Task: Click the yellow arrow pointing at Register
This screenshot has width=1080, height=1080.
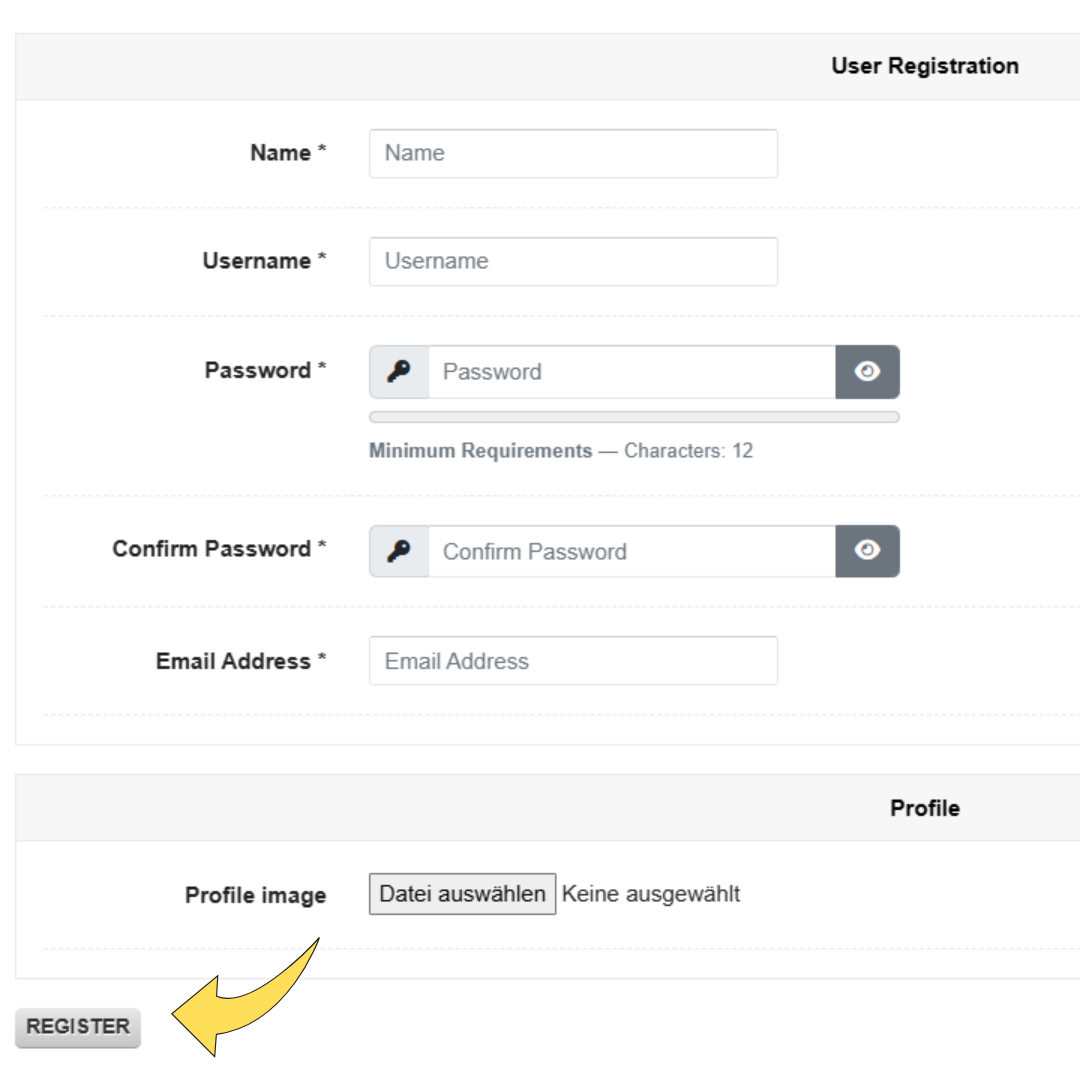Action: pyautogui.click(x=246, y=997)
